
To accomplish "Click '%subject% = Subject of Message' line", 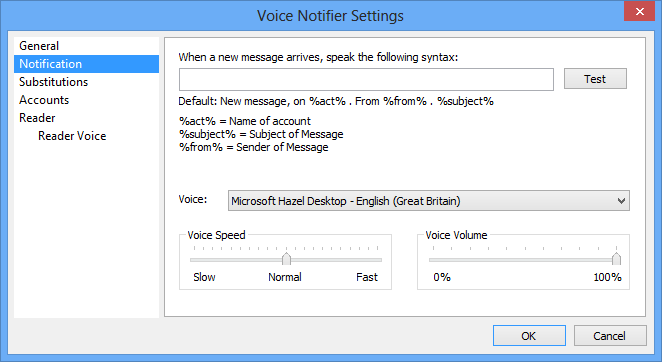I will tap(261, 134).
